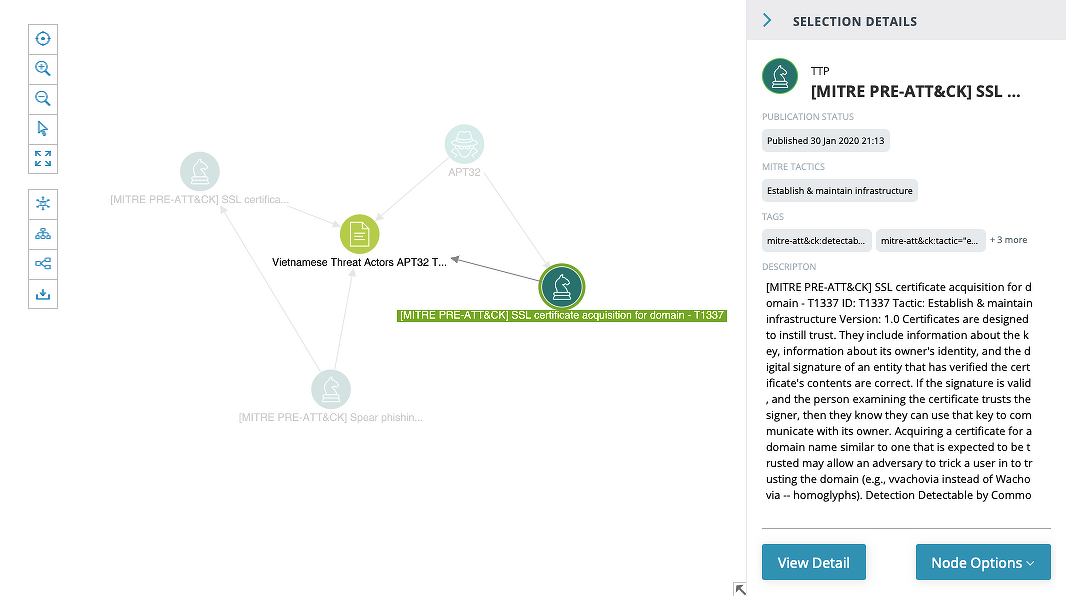Expand the '+ 3 more' tags
1066x596 pixels.
(x=1008, y=240)
